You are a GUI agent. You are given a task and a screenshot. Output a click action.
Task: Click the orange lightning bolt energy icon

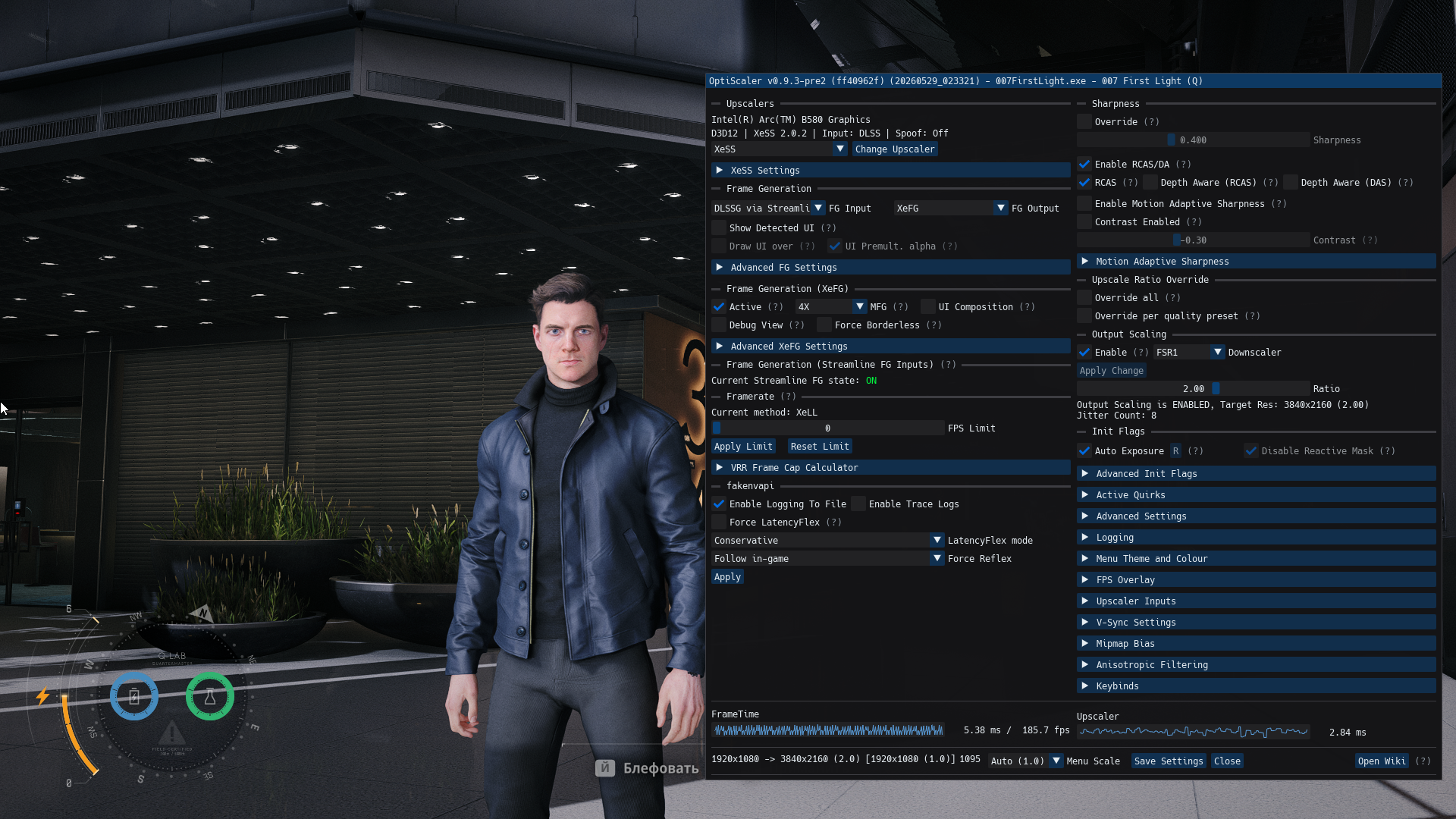pos(42,695)
